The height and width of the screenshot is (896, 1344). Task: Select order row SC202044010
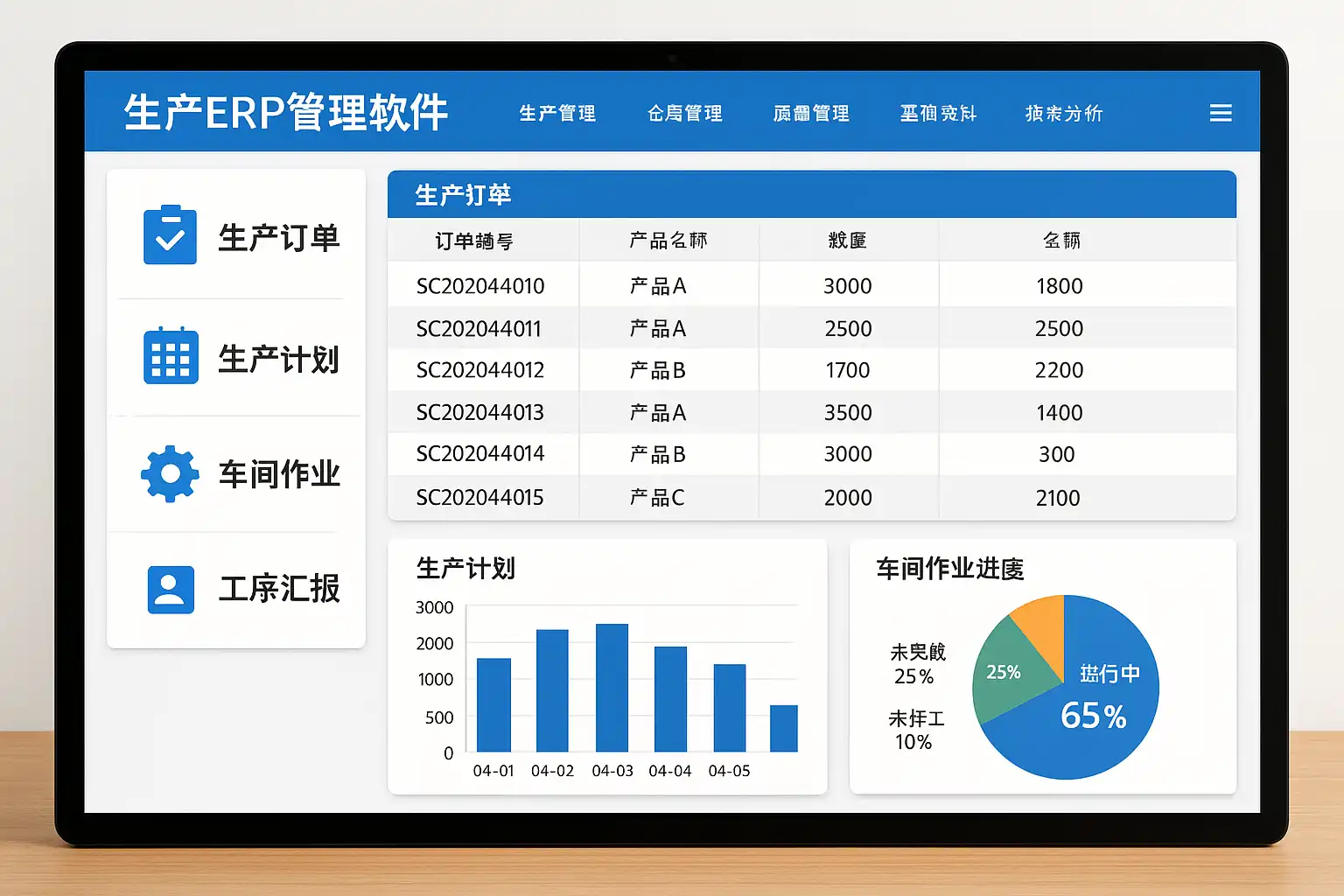tap(811, 285)
